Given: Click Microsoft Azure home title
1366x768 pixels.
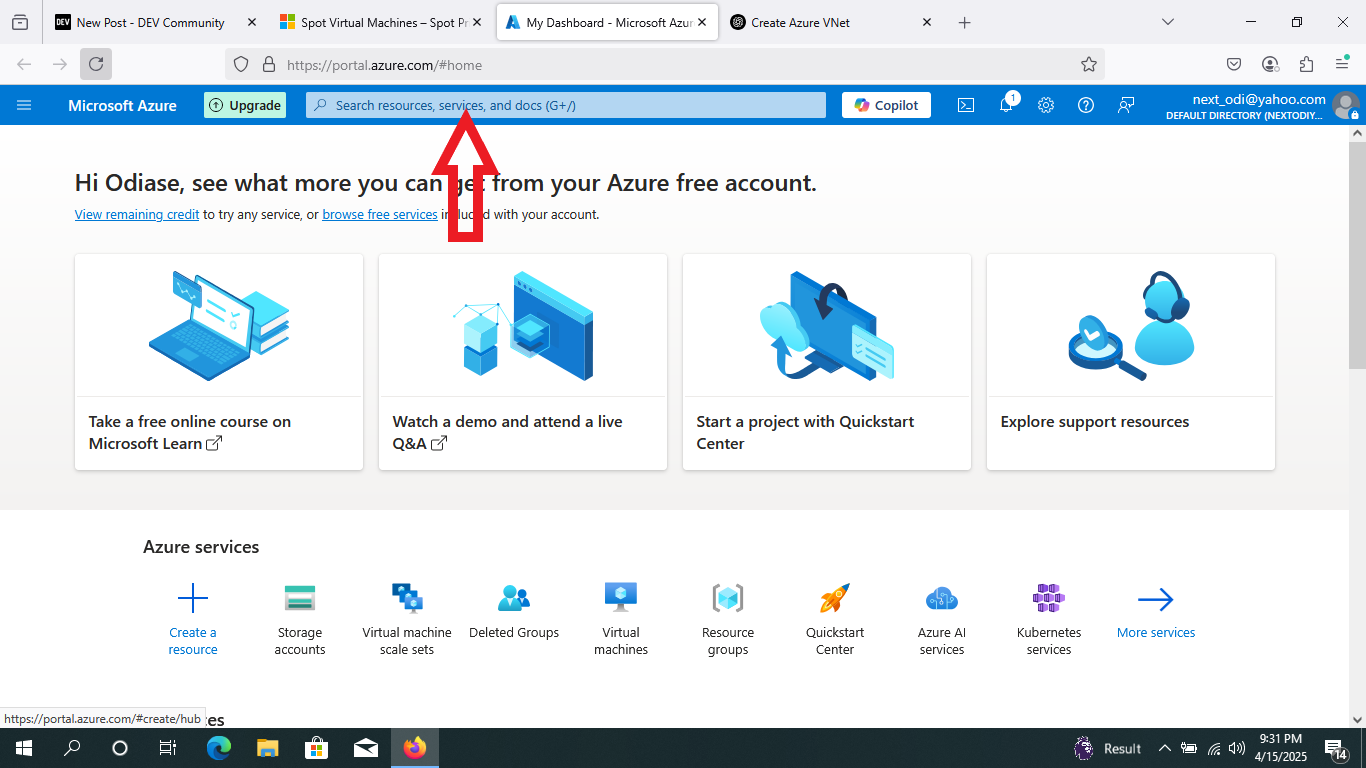Looking at the screenshot, I should 122,105.
